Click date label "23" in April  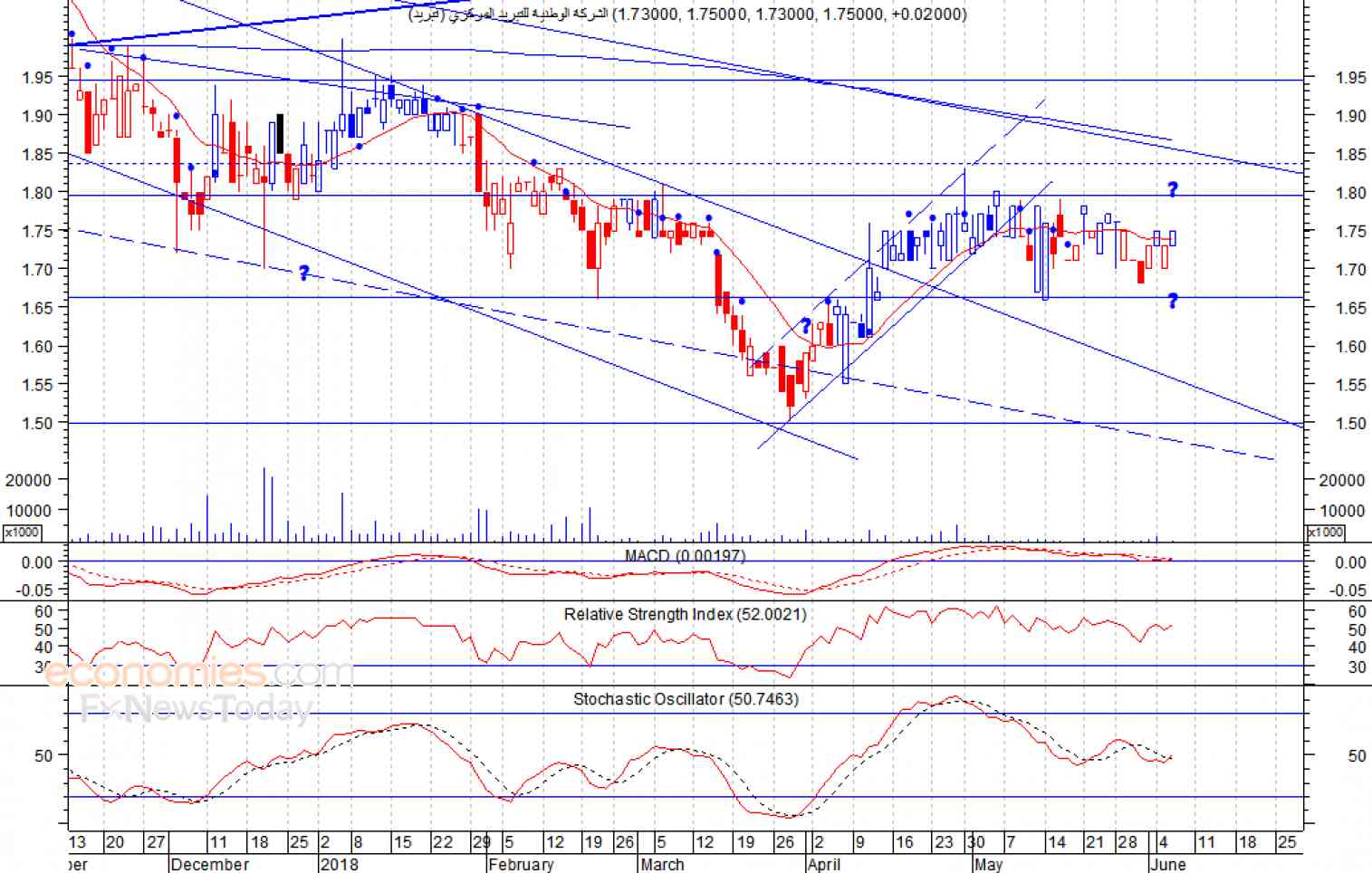[x=944, y=842]
